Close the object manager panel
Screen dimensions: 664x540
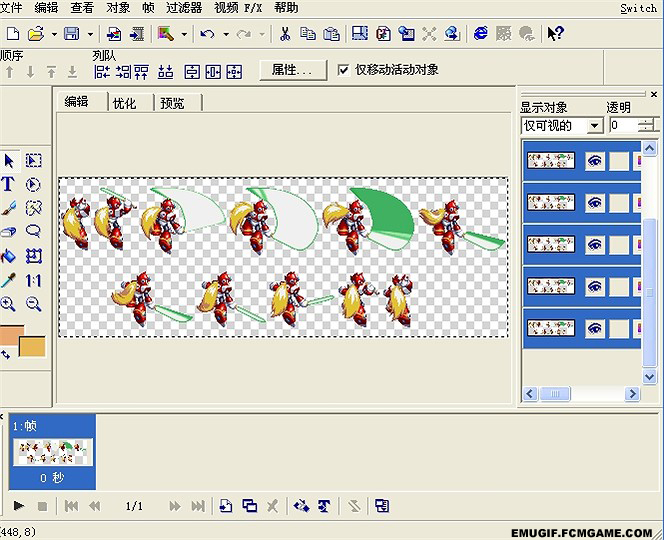(653, 94)
